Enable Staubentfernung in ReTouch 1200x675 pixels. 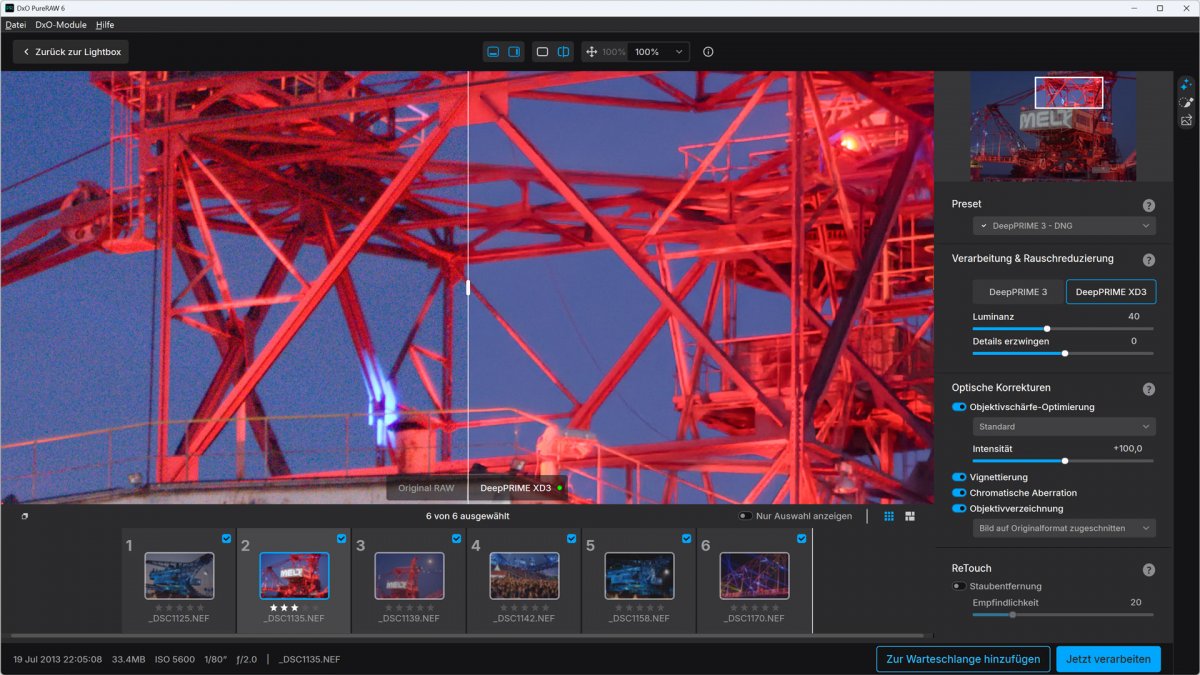tap(959, 586)
